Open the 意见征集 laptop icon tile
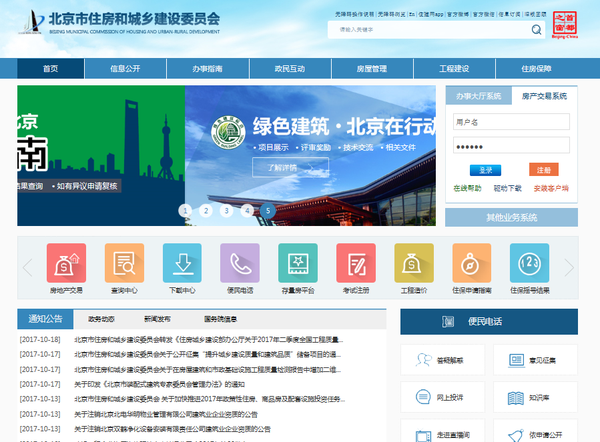Screen dimensions: 600x442 tap(535, 360)
